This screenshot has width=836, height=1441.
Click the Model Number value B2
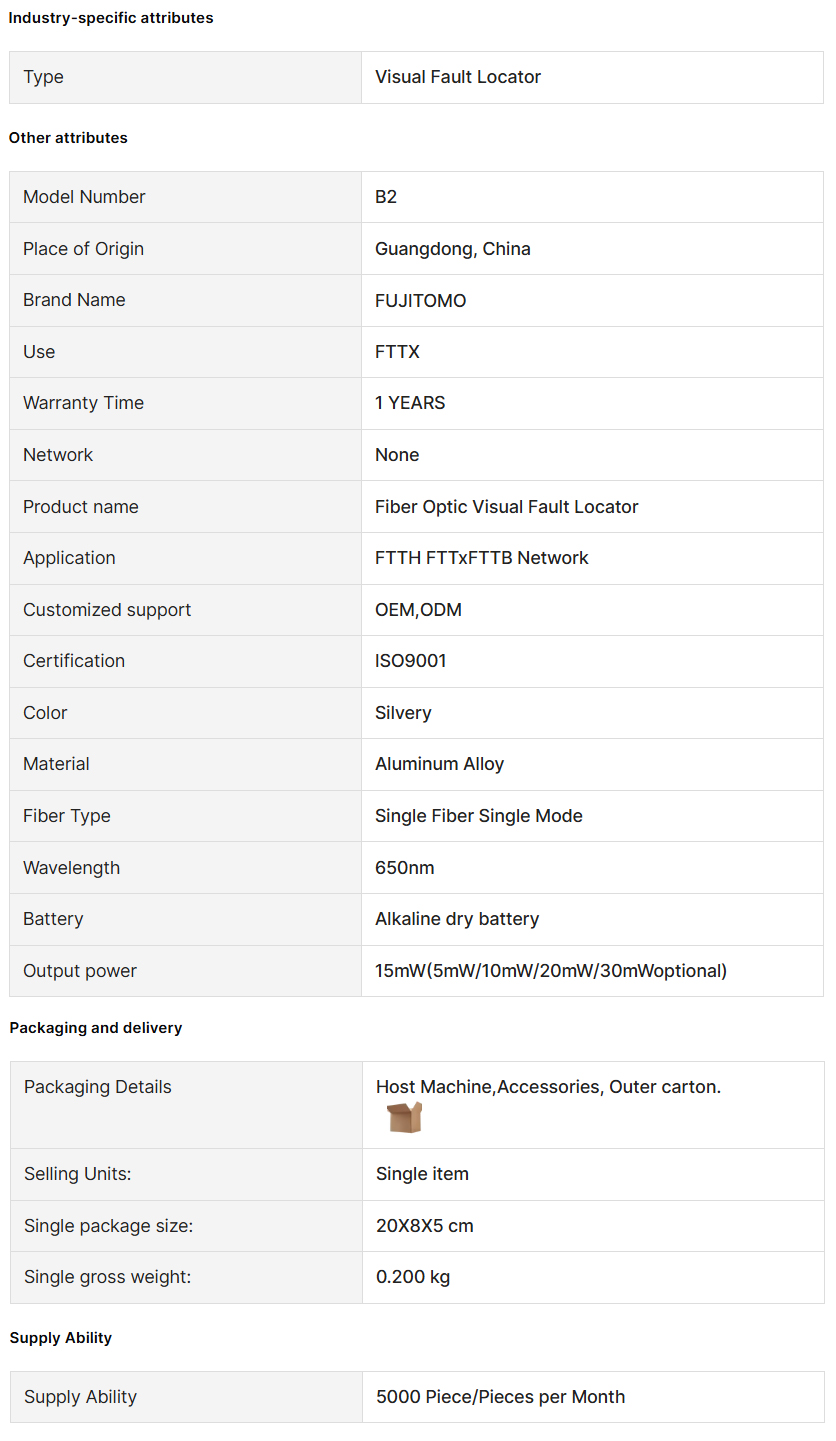pyautogui.click(x=386, y=197)
